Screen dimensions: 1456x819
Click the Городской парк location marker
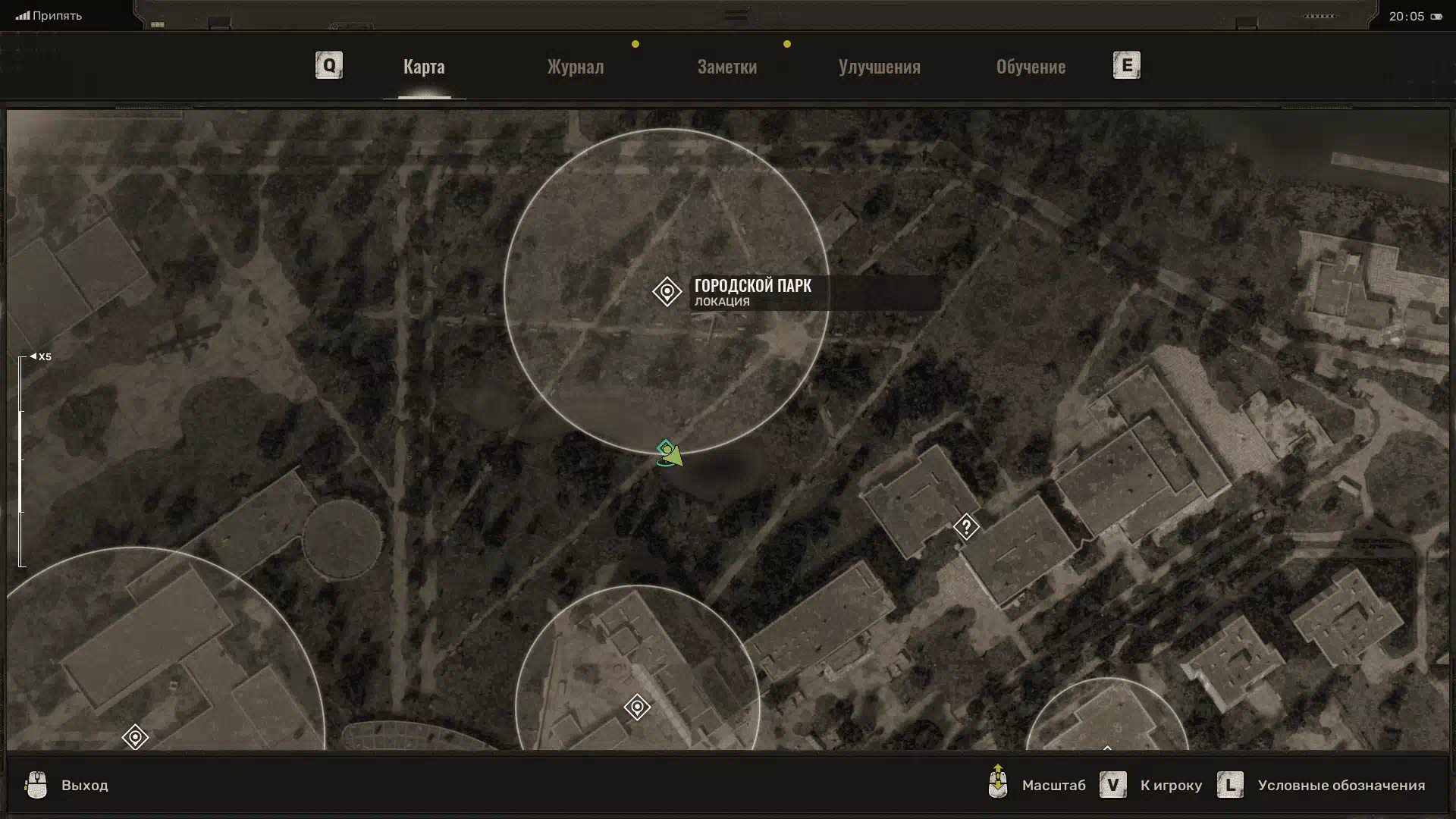[x=667, y=291]
